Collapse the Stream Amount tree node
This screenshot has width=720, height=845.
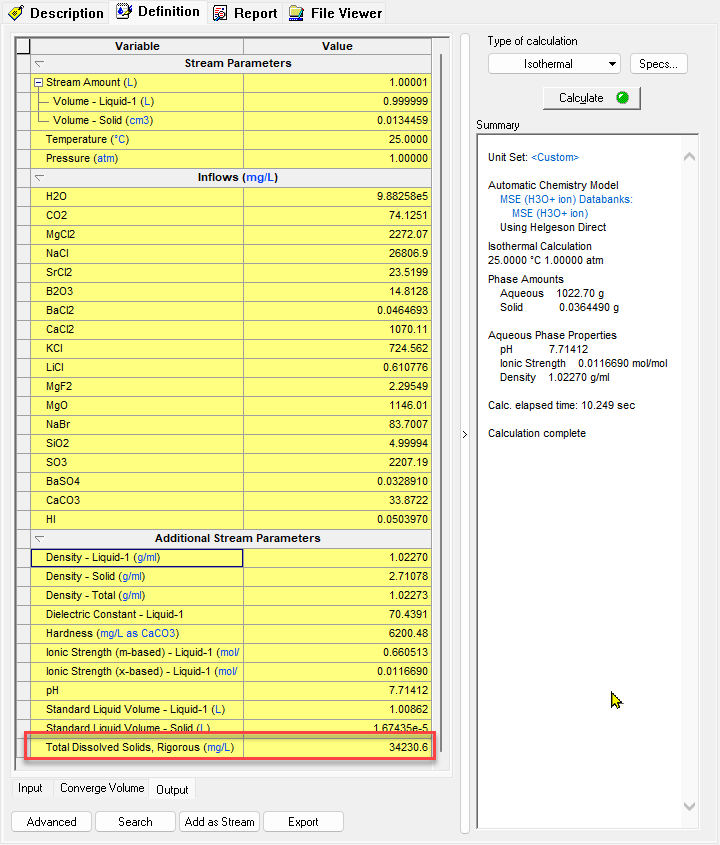pyautogui.click(x=38, y=82)
